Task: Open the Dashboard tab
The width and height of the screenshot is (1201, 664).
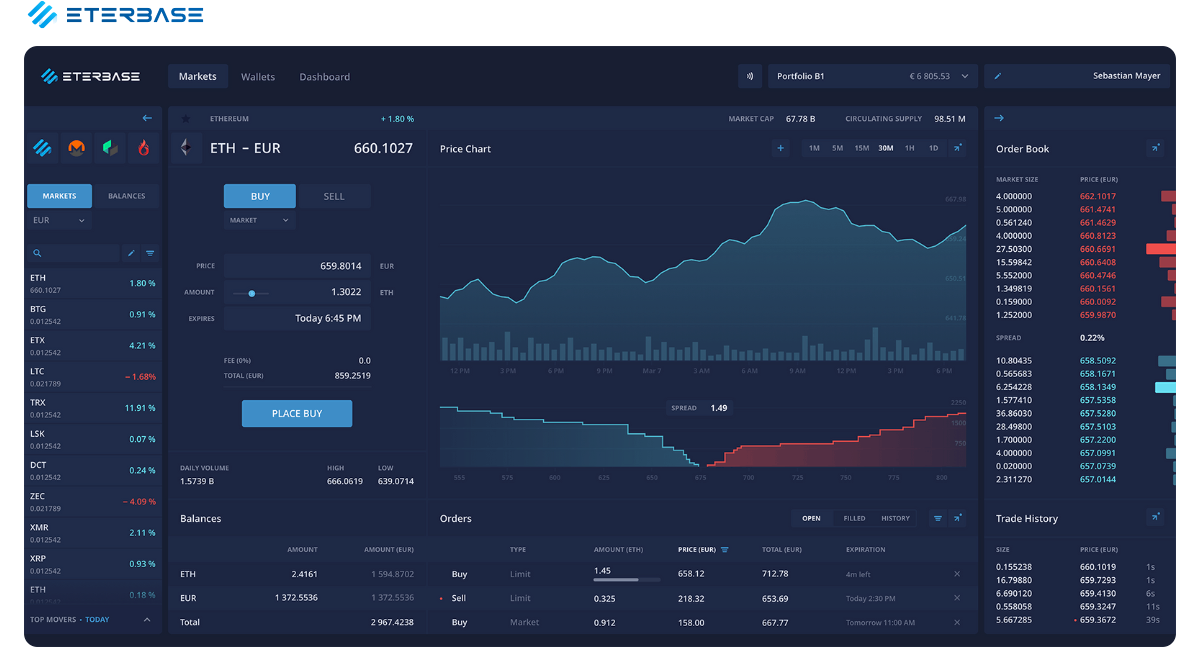Action: 325,76
